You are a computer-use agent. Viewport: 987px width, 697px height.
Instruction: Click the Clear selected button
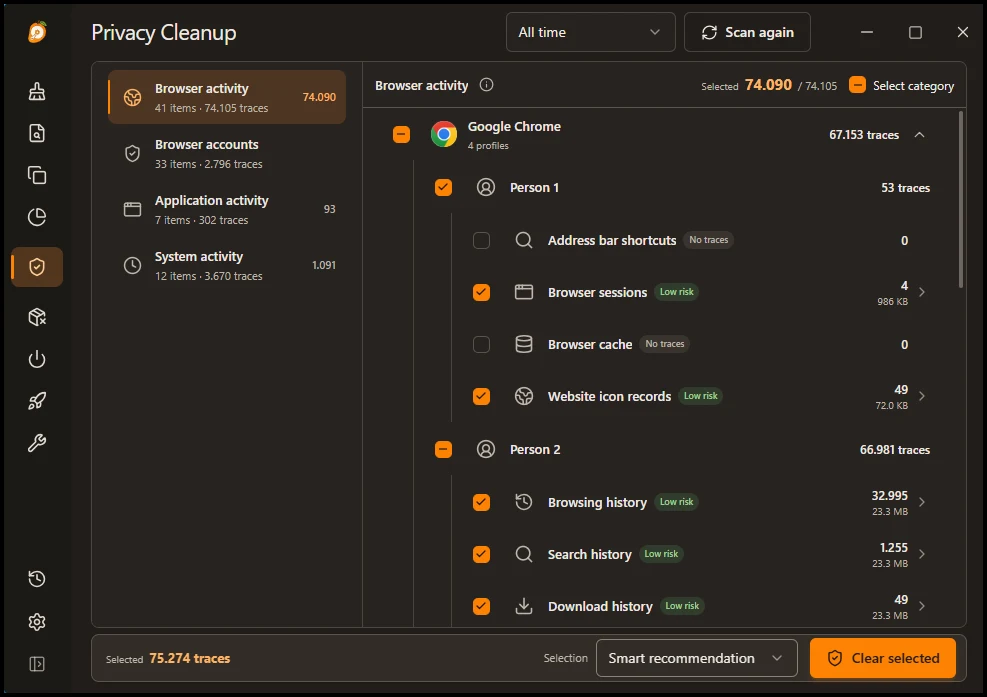pyautogui.click(x=883, y=658)
